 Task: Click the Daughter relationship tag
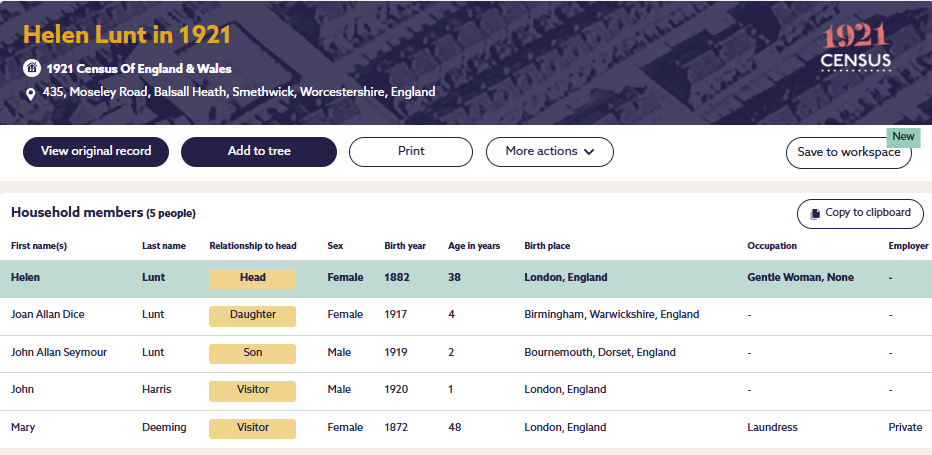252,315
